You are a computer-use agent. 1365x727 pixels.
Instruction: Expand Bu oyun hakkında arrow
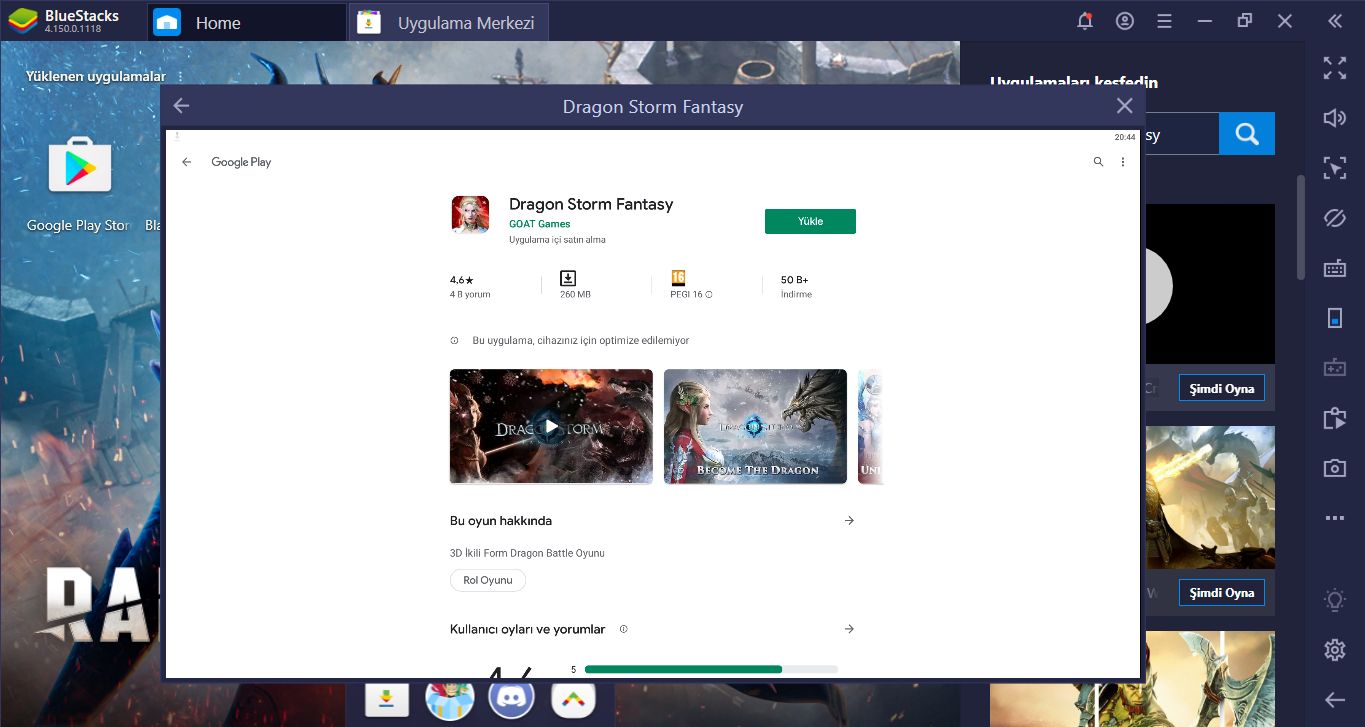pyautogui.click(x=849, y=521)
